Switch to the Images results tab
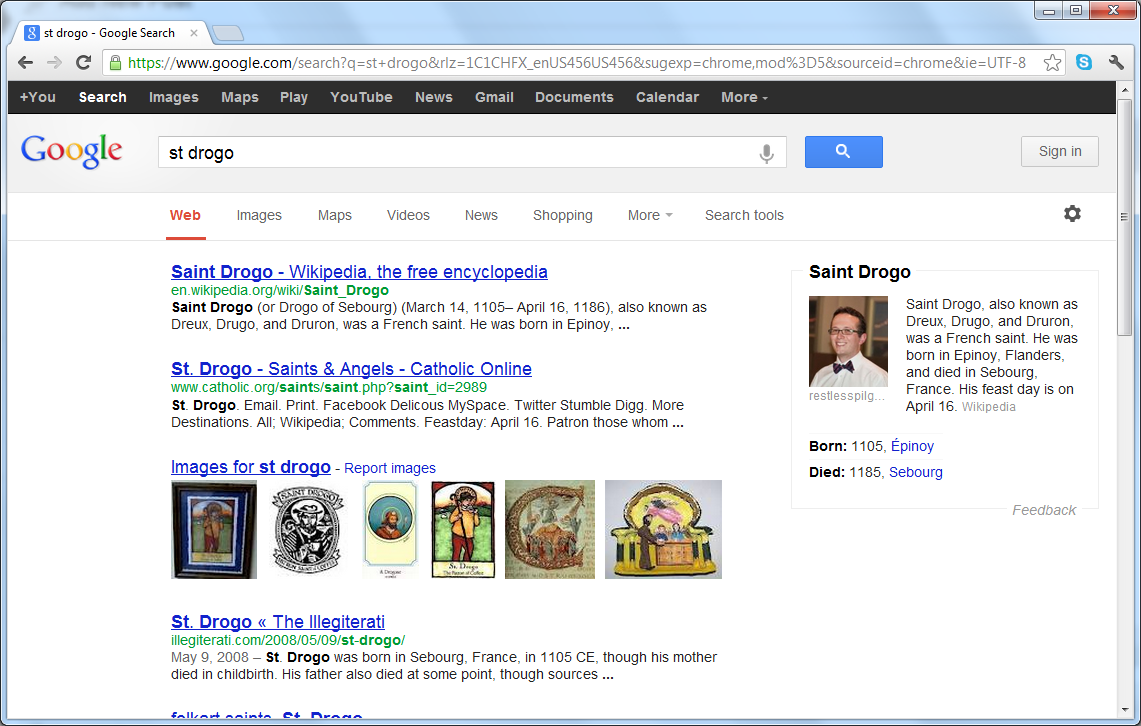 [259, 215]
